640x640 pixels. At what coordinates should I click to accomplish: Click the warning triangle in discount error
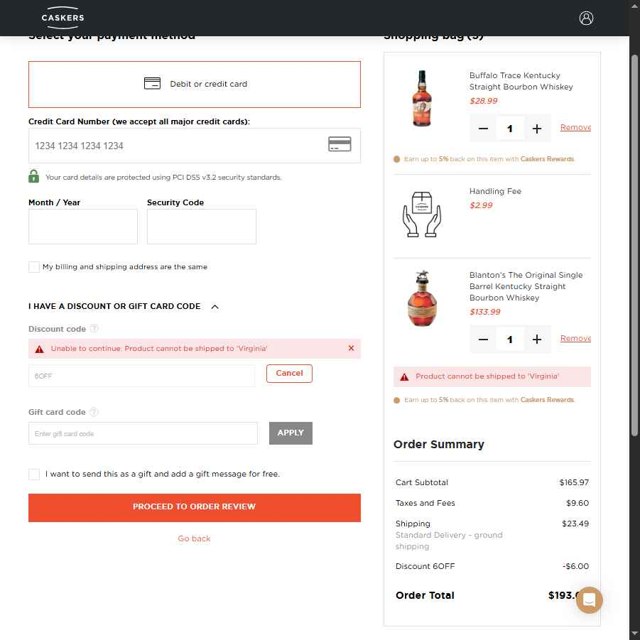39,349
